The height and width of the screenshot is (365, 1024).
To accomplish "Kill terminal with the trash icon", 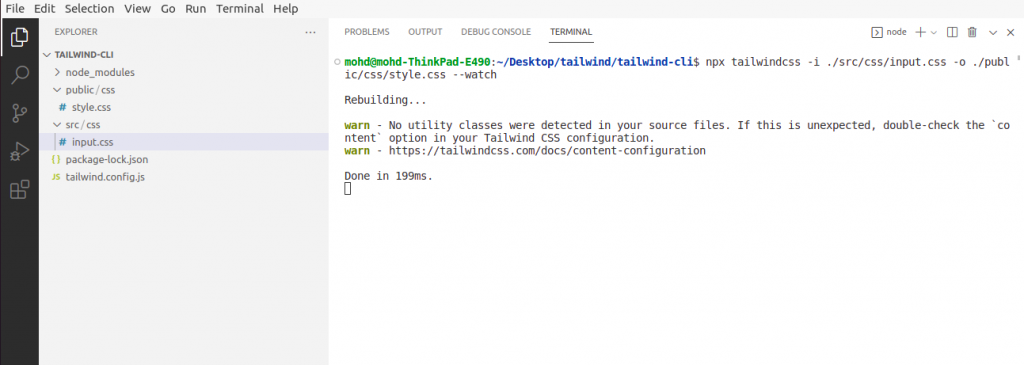I will (x=972, y=32).
